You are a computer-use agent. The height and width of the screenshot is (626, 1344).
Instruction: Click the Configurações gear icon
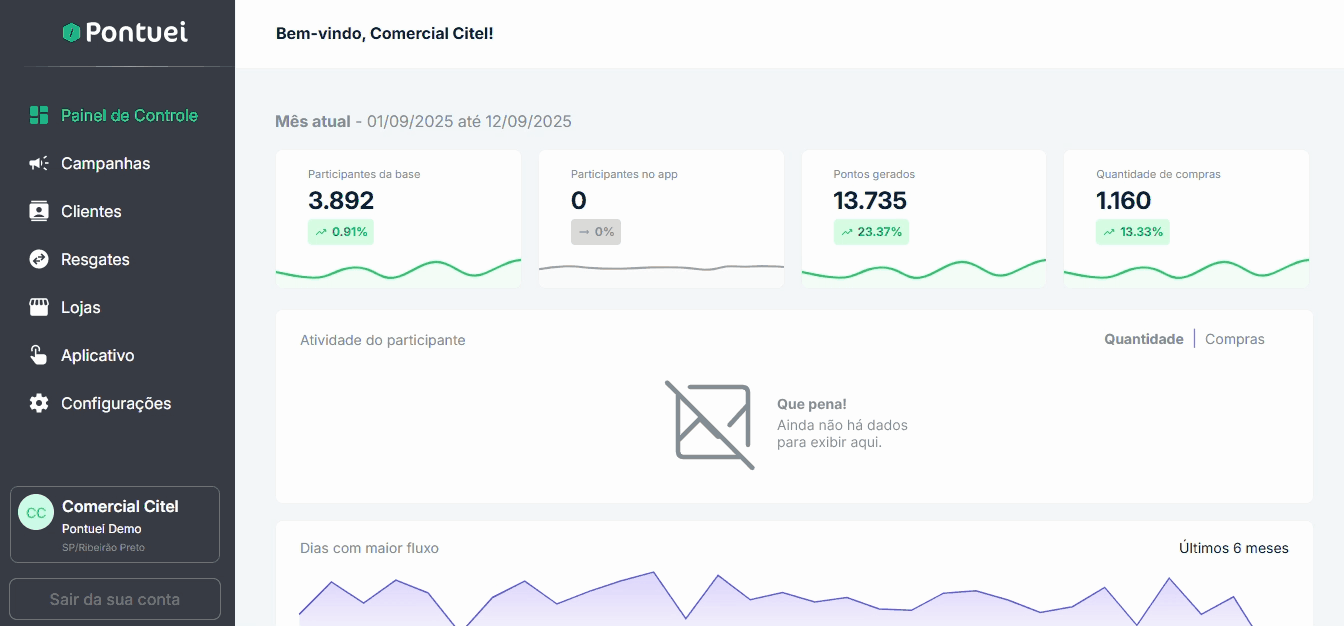point(39,403)
